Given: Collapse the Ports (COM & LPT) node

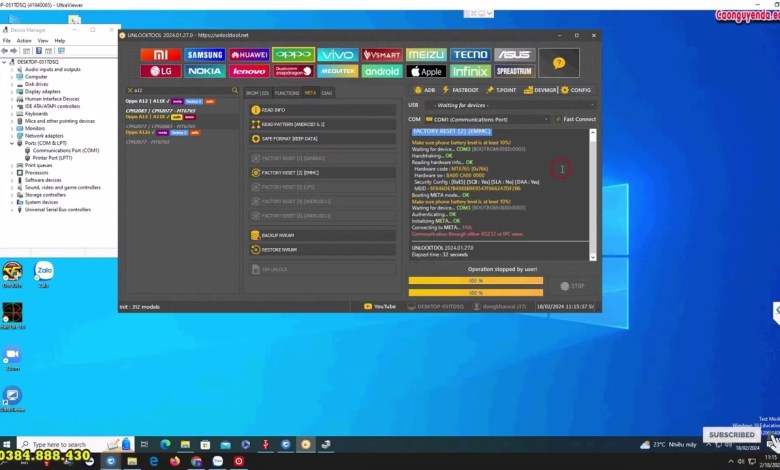Looking at the screenshot, I should click(x=11, y=143).
